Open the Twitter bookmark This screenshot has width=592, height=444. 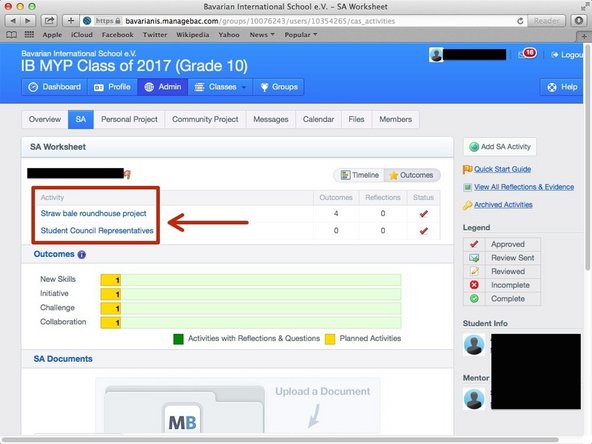(x=155, y=35)
